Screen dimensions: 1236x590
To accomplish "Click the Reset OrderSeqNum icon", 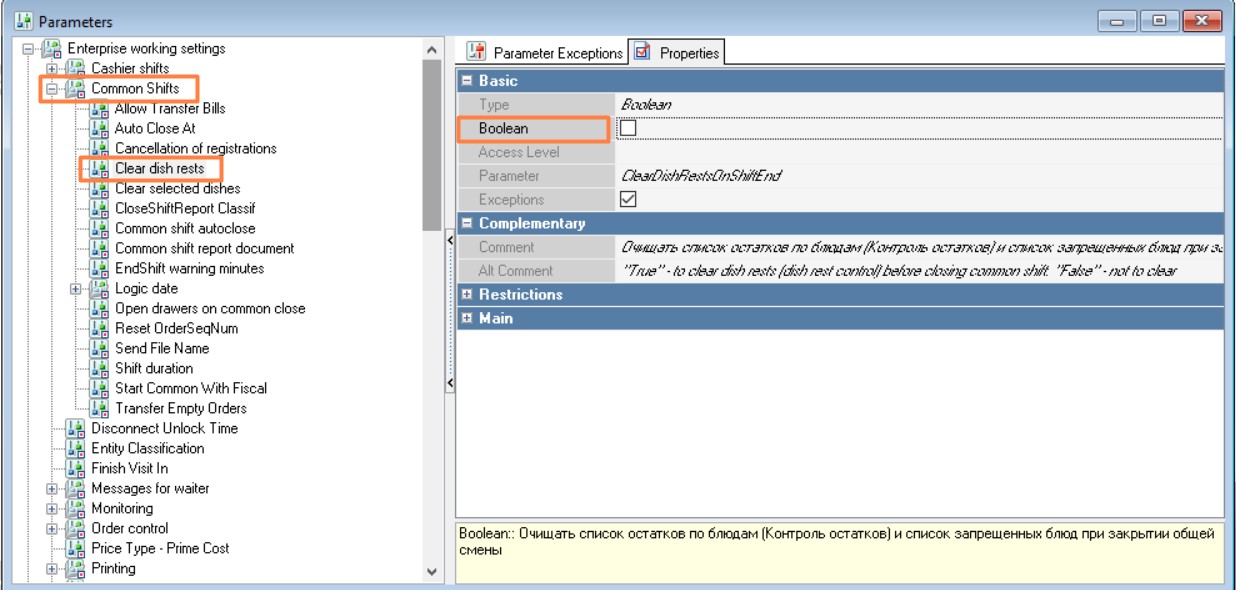I will [x=98, y=328].
